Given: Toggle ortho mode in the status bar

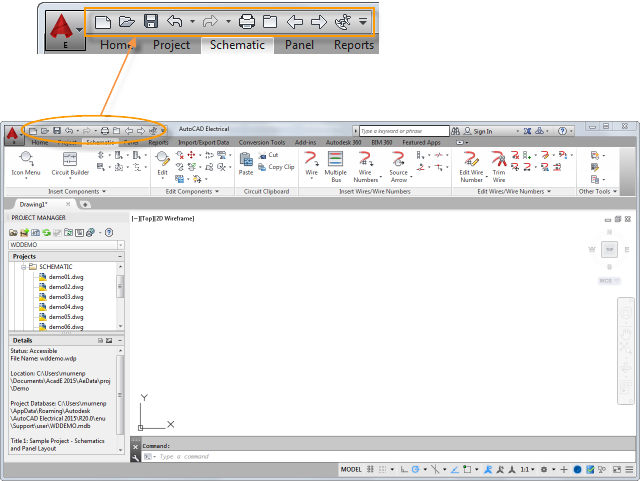Looking at the screenshot, I should 404,469.
